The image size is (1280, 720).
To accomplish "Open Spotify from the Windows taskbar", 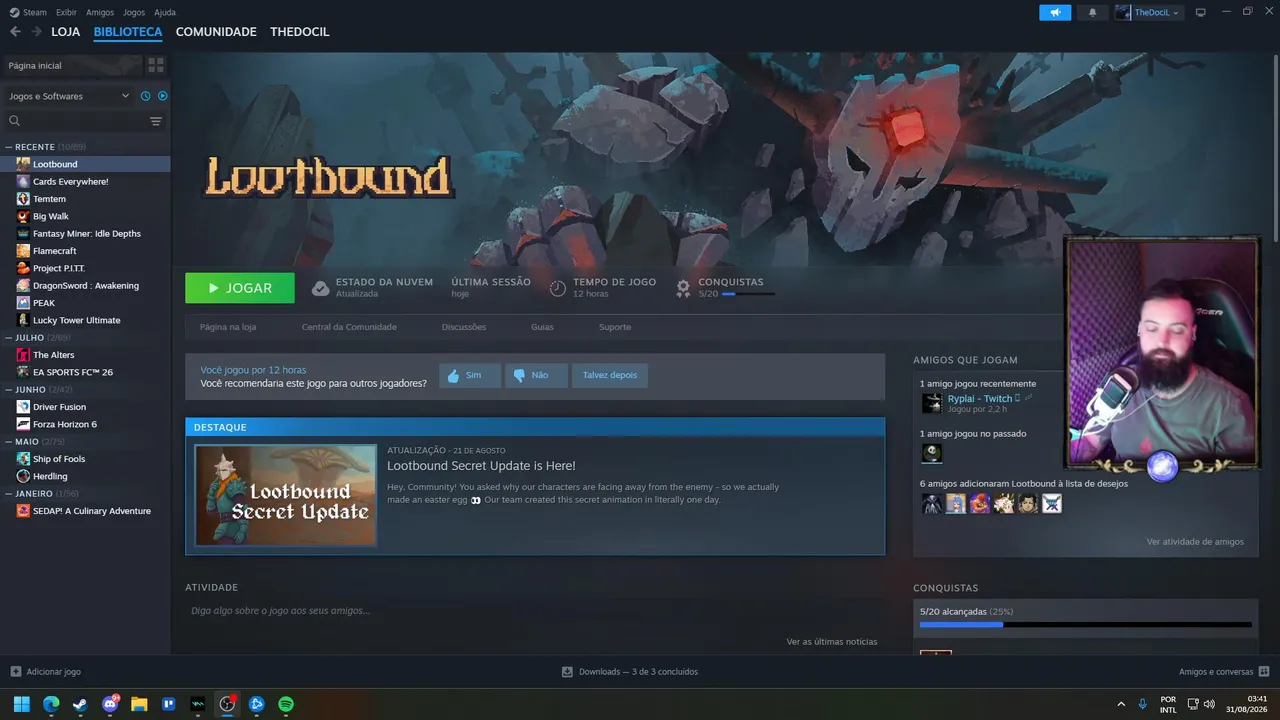I will (x=286, y=704).
